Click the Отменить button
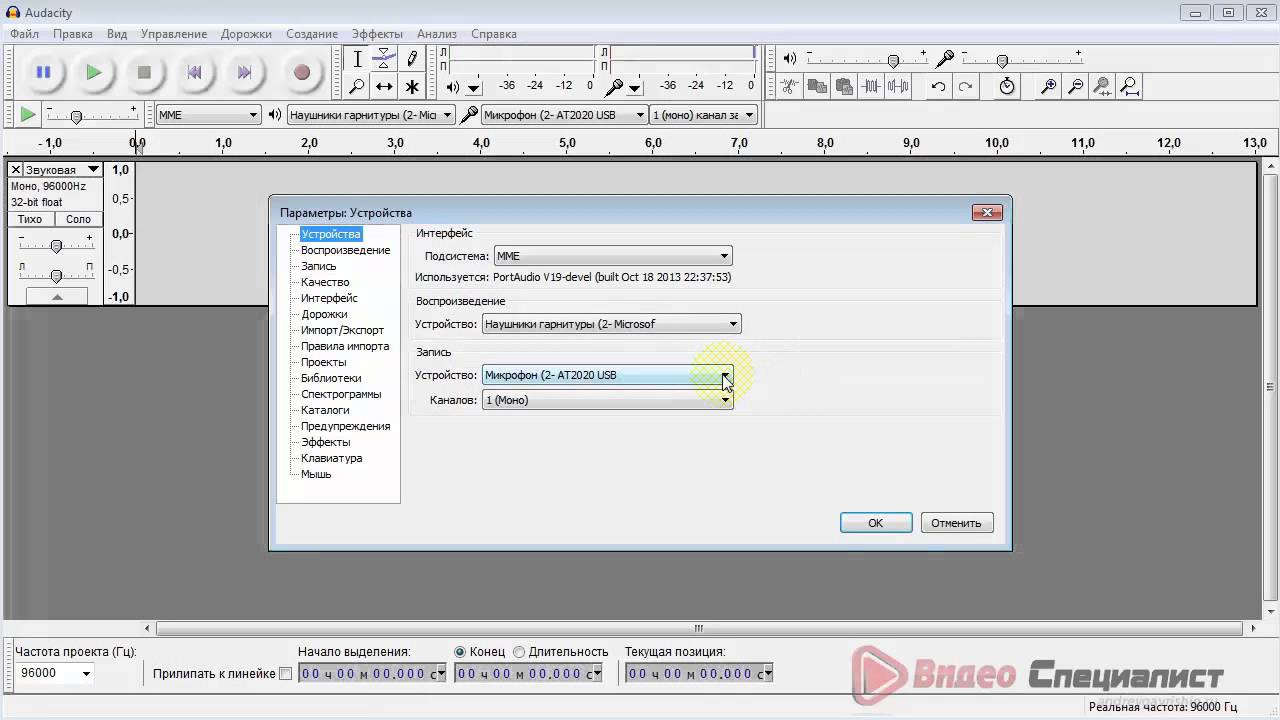This screenshot has height=720, width=1280. coord(956,523)
